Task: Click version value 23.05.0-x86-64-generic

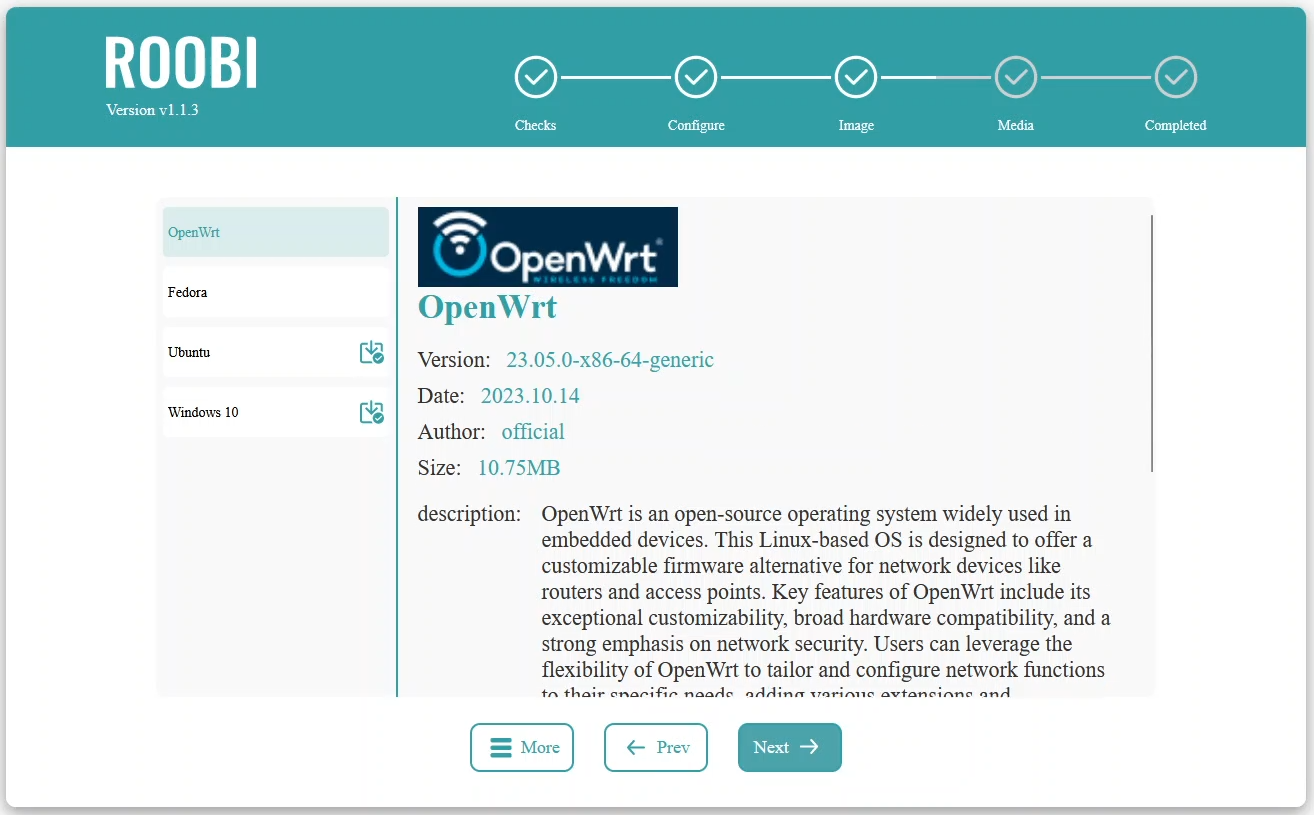Action: pyautogui.click(x=610, y=360)
